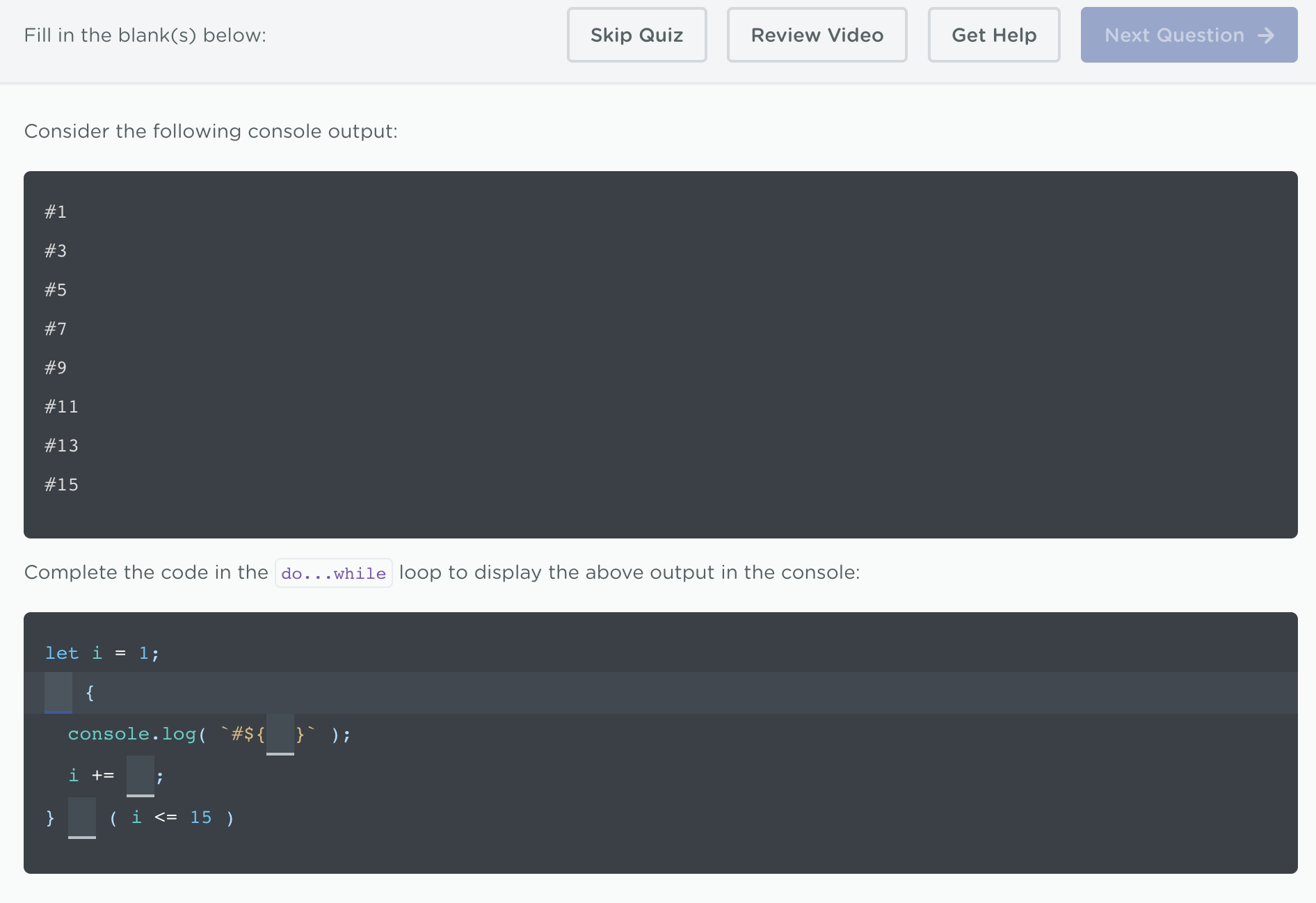The width and height of the screenshot is (1316, 903).
Task: Click the arrow icon in Next Question
Action: (x=1266, y=35)
